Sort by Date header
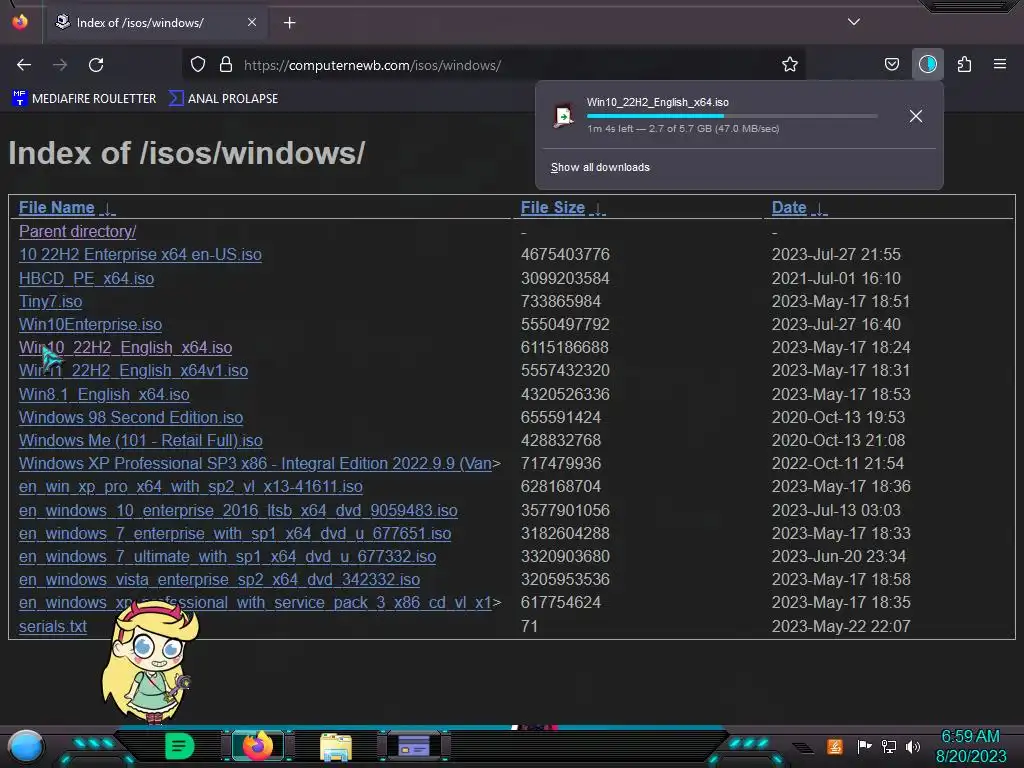 [789, 208]
